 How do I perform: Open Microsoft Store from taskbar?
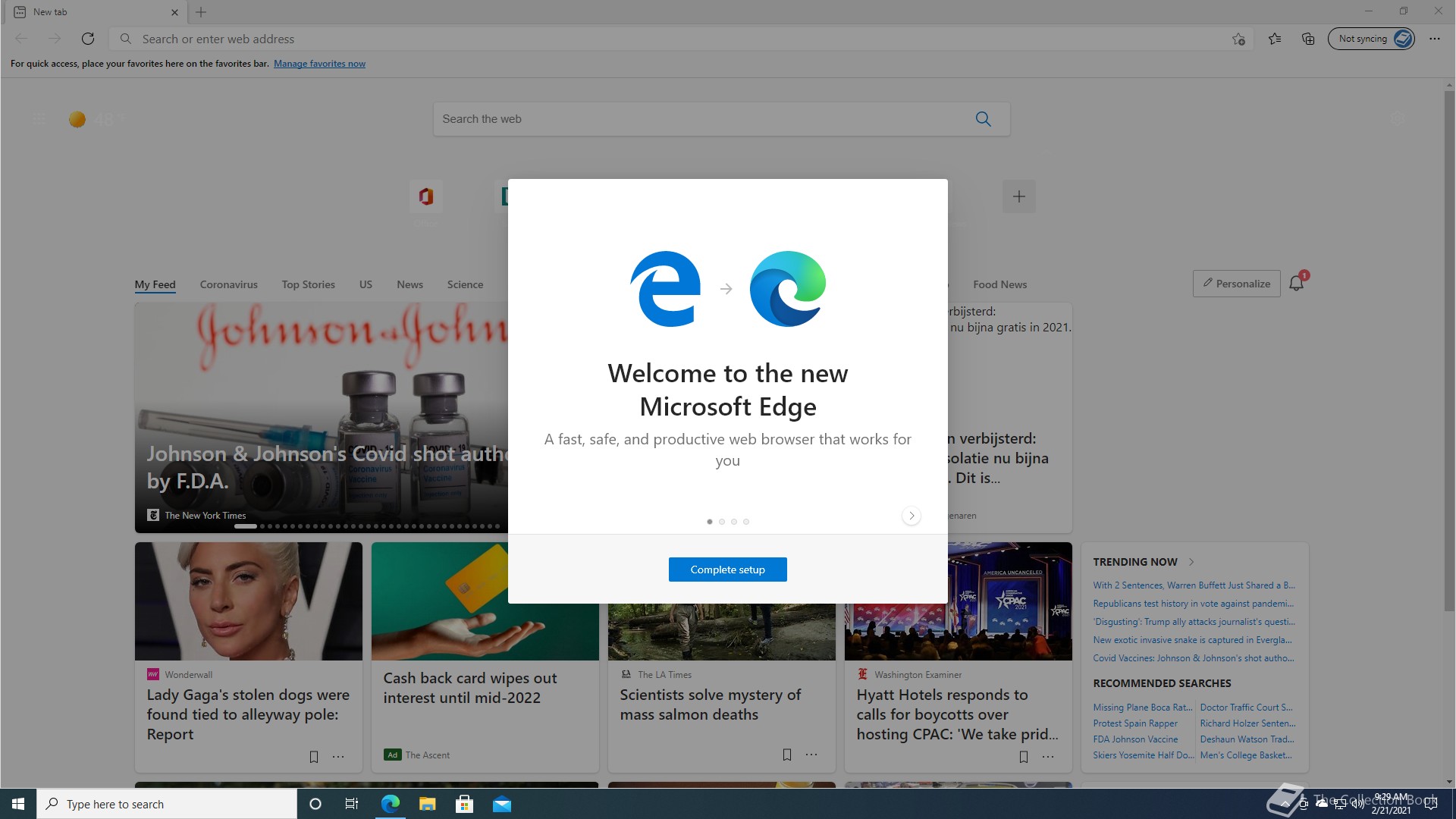pyautogui.click(x=464, y=804)
